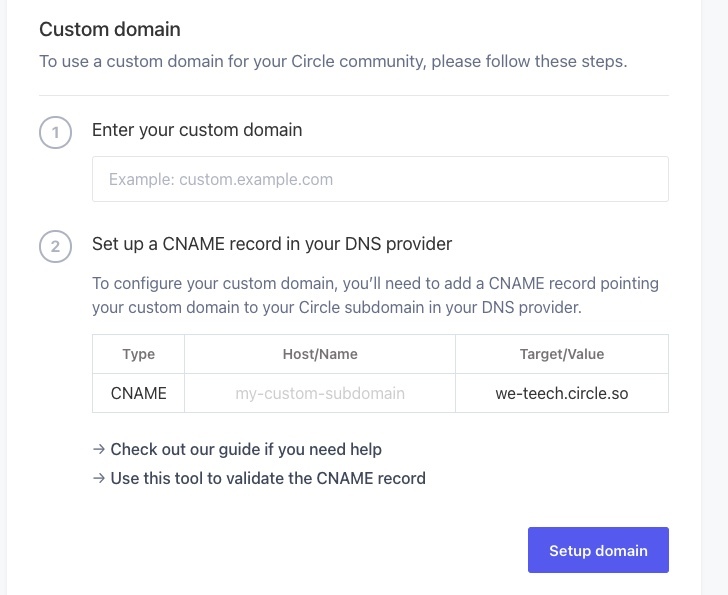Select the we-teech.circle.so target value

pos(562,394)
